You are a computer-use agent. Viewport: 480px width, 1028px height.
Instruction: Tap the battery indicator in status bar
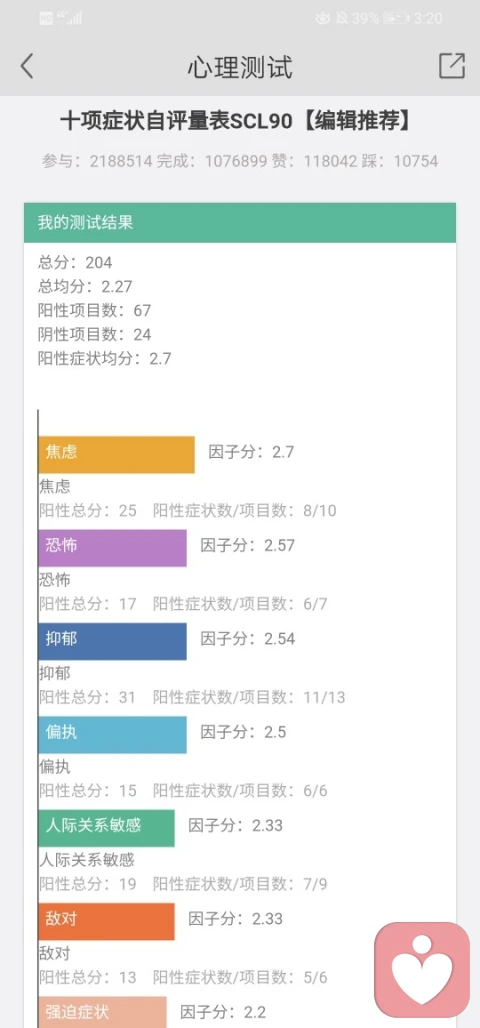[396, 18]
